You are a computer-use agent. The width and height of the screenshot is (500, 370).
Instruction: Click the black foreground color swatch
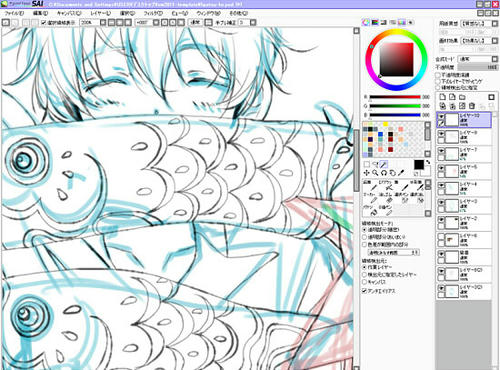click(x=419, y=165)
